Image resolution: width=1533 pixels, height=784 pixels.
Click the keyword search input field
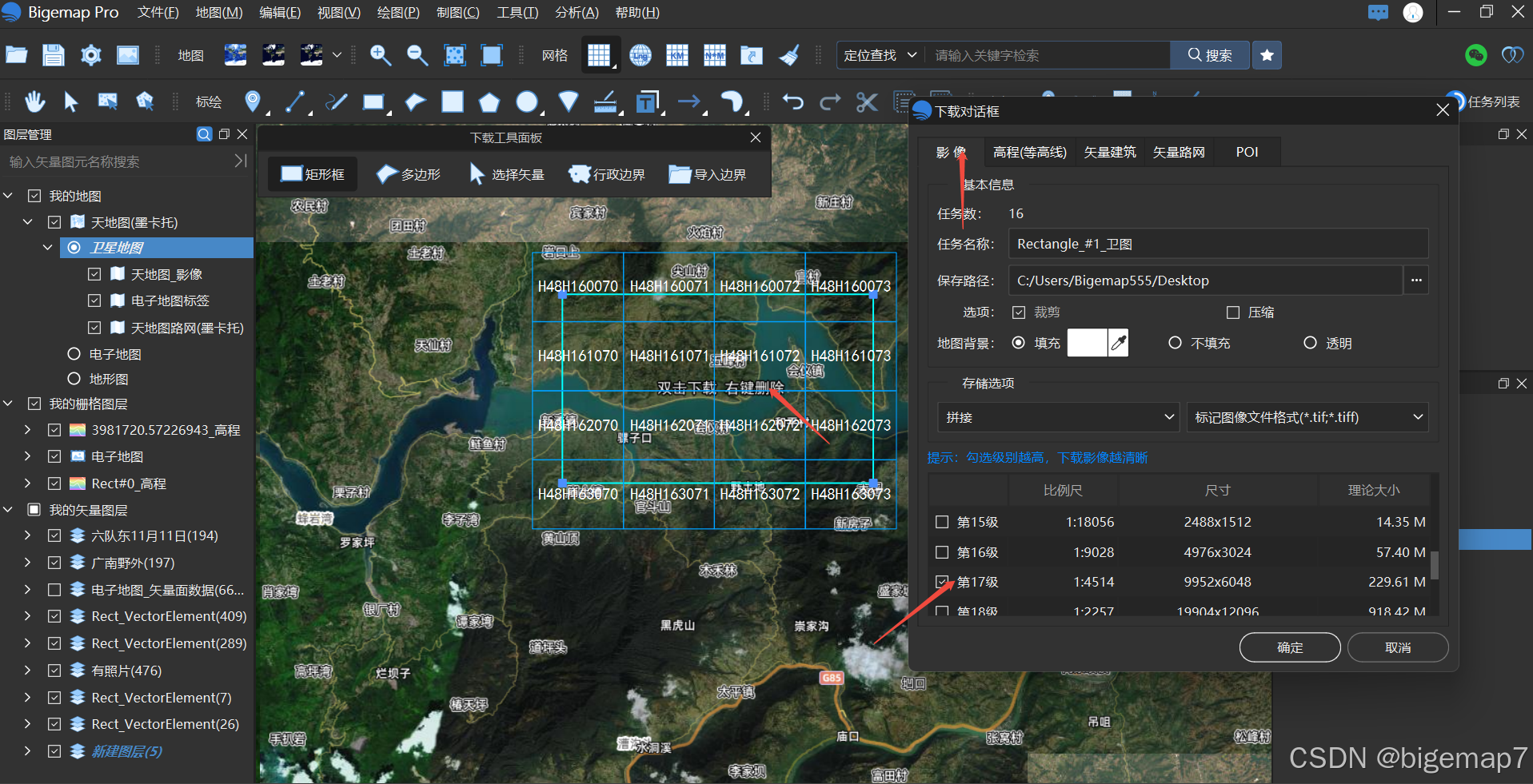(x=1048, y=55)
